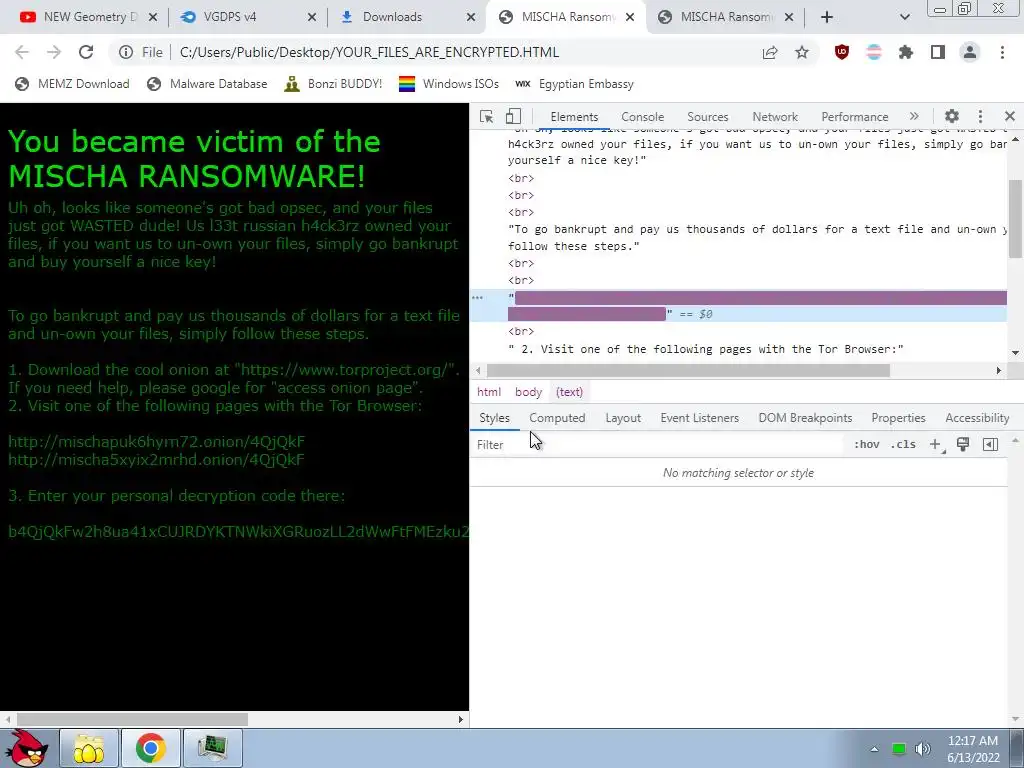The image size is (1024, 768).
Task: Toggle the device toolbar icon
Action: (x=513, y=116)
